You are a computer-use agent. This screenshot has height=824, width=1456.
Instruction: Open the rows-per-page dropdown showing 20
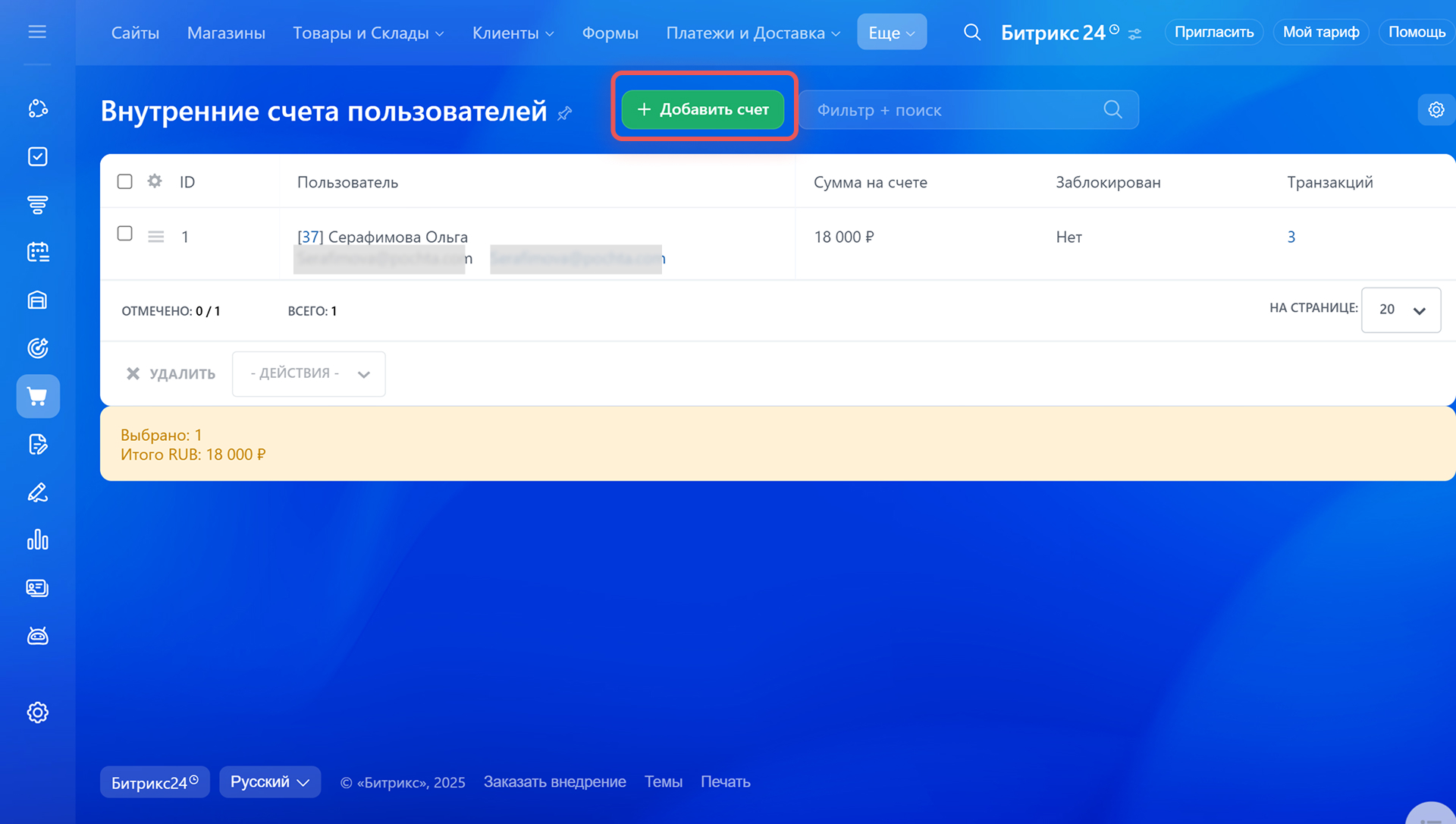(x=1401, y=310)
